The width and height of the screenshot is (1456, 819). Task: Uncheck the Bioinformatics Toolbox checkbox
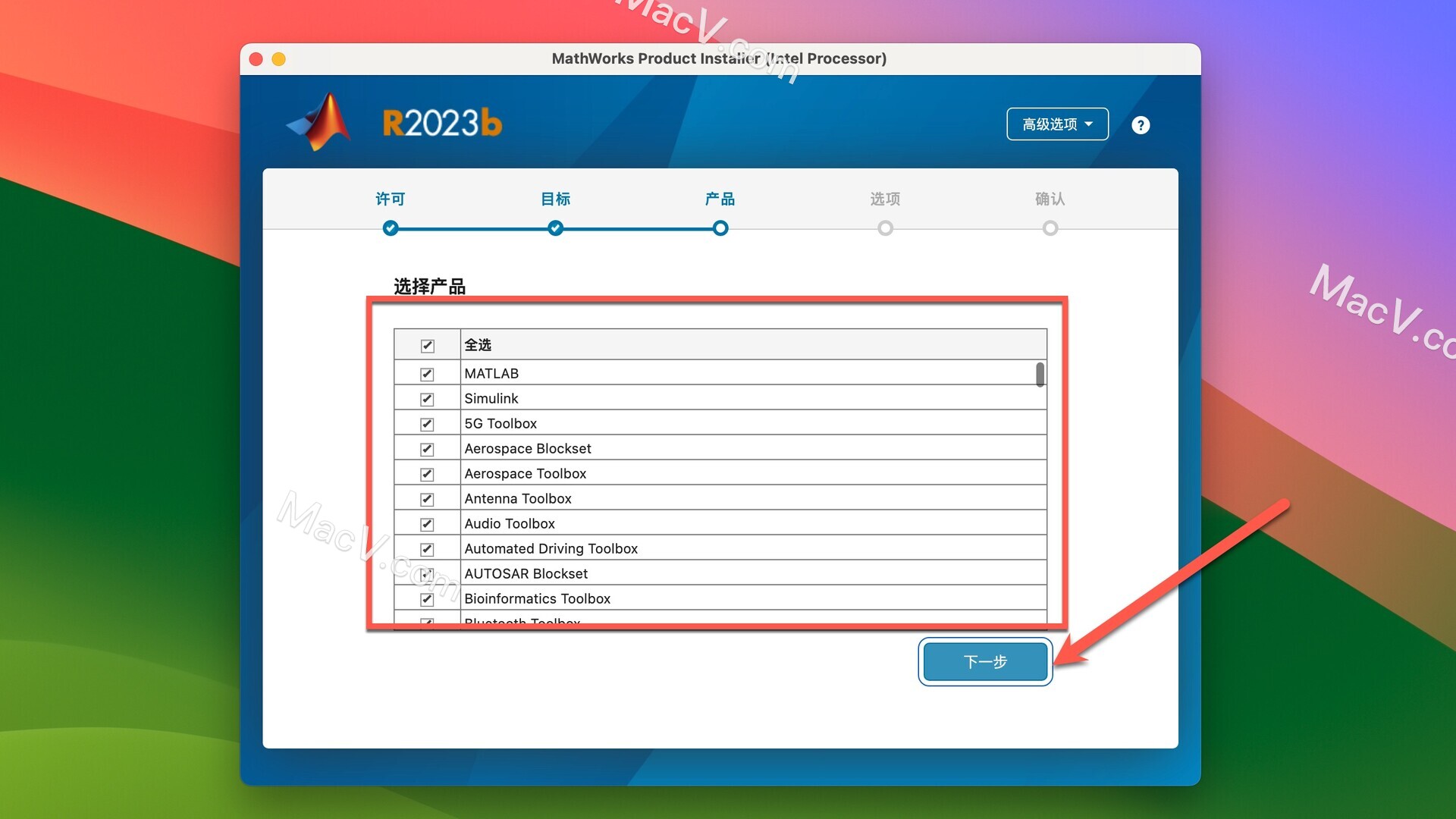[x=427, y=599]
